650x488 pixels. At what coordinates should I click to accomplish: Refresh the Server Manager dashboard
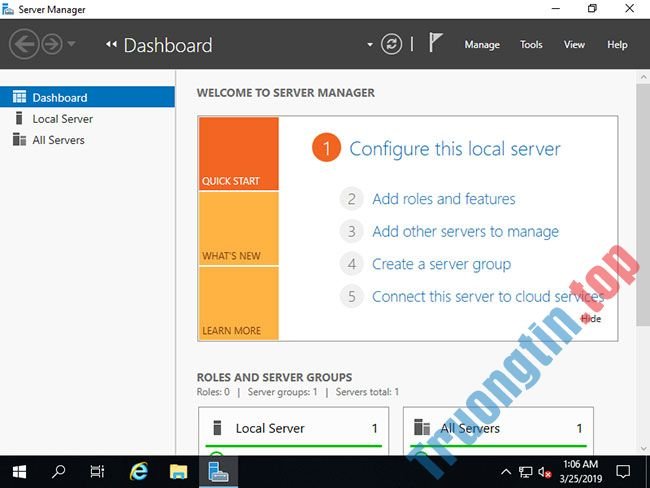point(391,44)
